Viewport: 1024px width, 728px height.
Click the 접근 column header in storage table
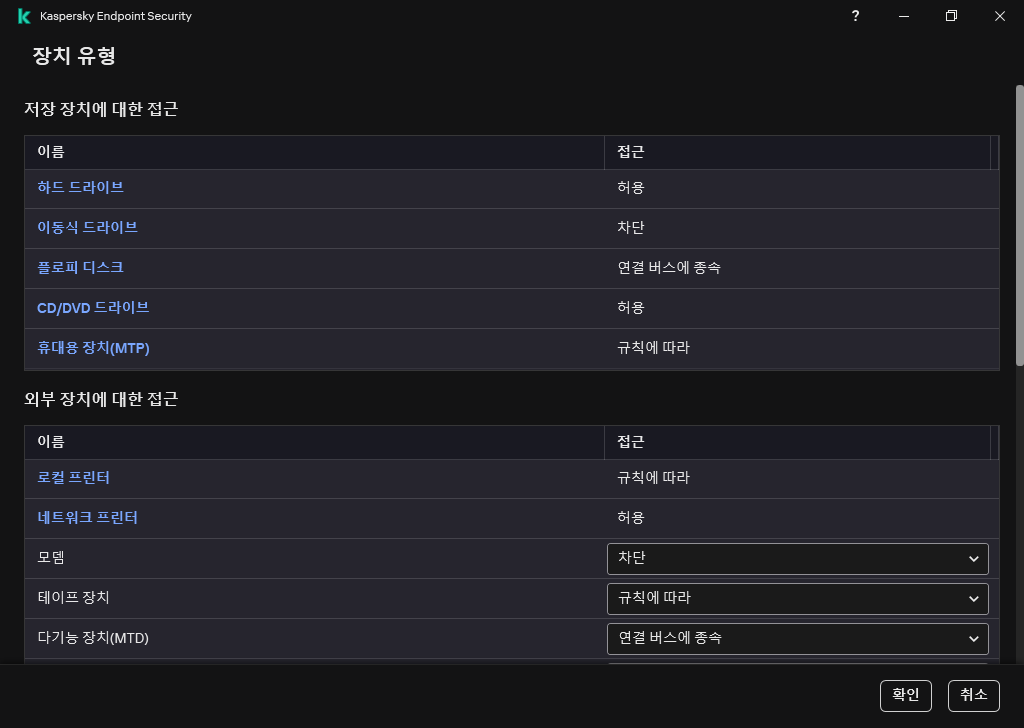pos(631,153)
